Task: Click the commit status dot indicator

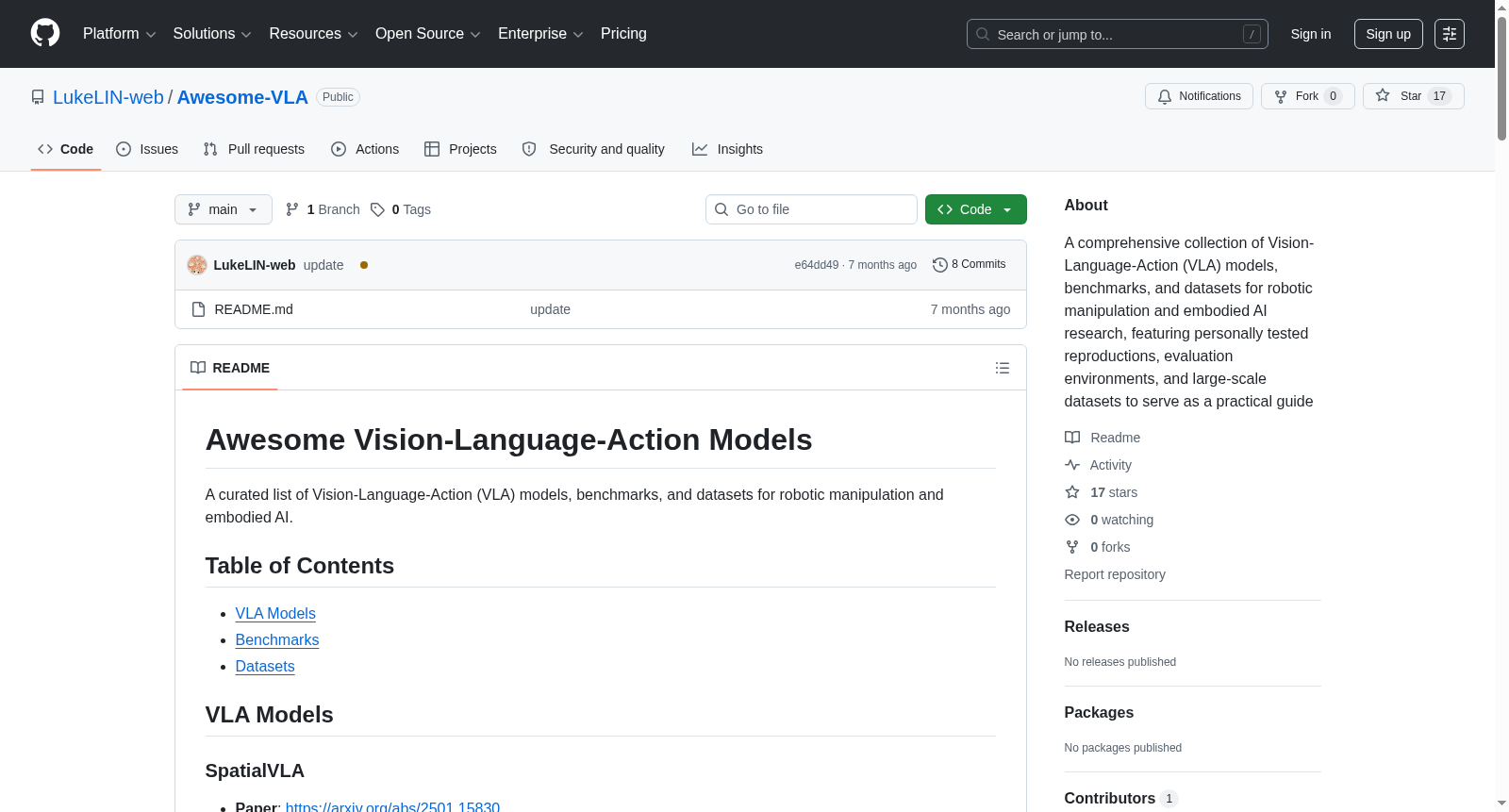Action: pyautogui.click(x=364, y=265)
